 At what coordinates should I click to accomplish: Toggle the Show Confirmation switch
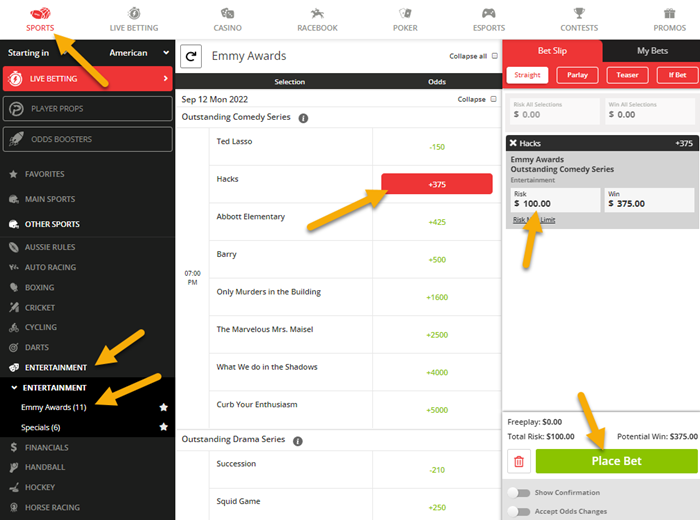pos(518,493)
